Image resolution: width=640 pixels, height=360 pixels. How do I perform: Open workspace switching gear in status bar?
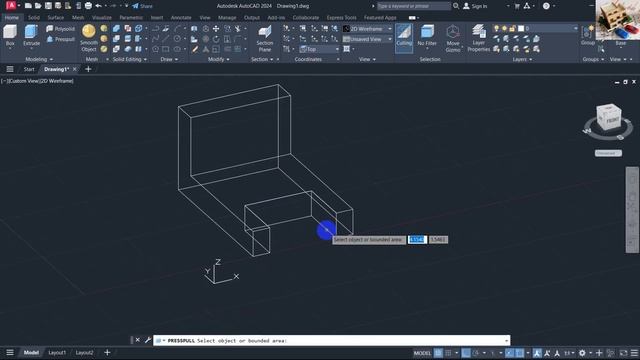582,353
